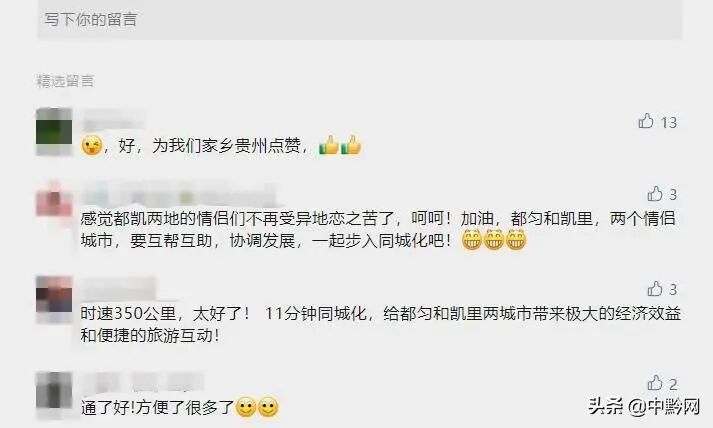The image size is (713, 428).
Task: Open the second commenter's pink avatar
Action: 54,202
